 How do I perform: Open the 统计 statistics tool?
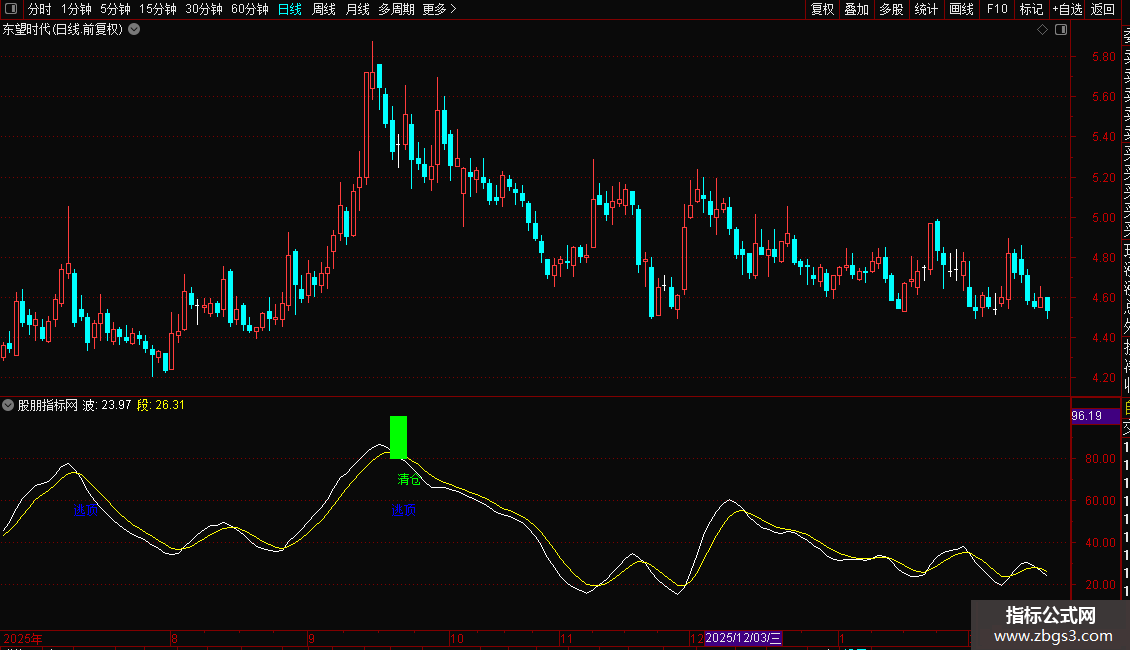click(x=926, y=9)
